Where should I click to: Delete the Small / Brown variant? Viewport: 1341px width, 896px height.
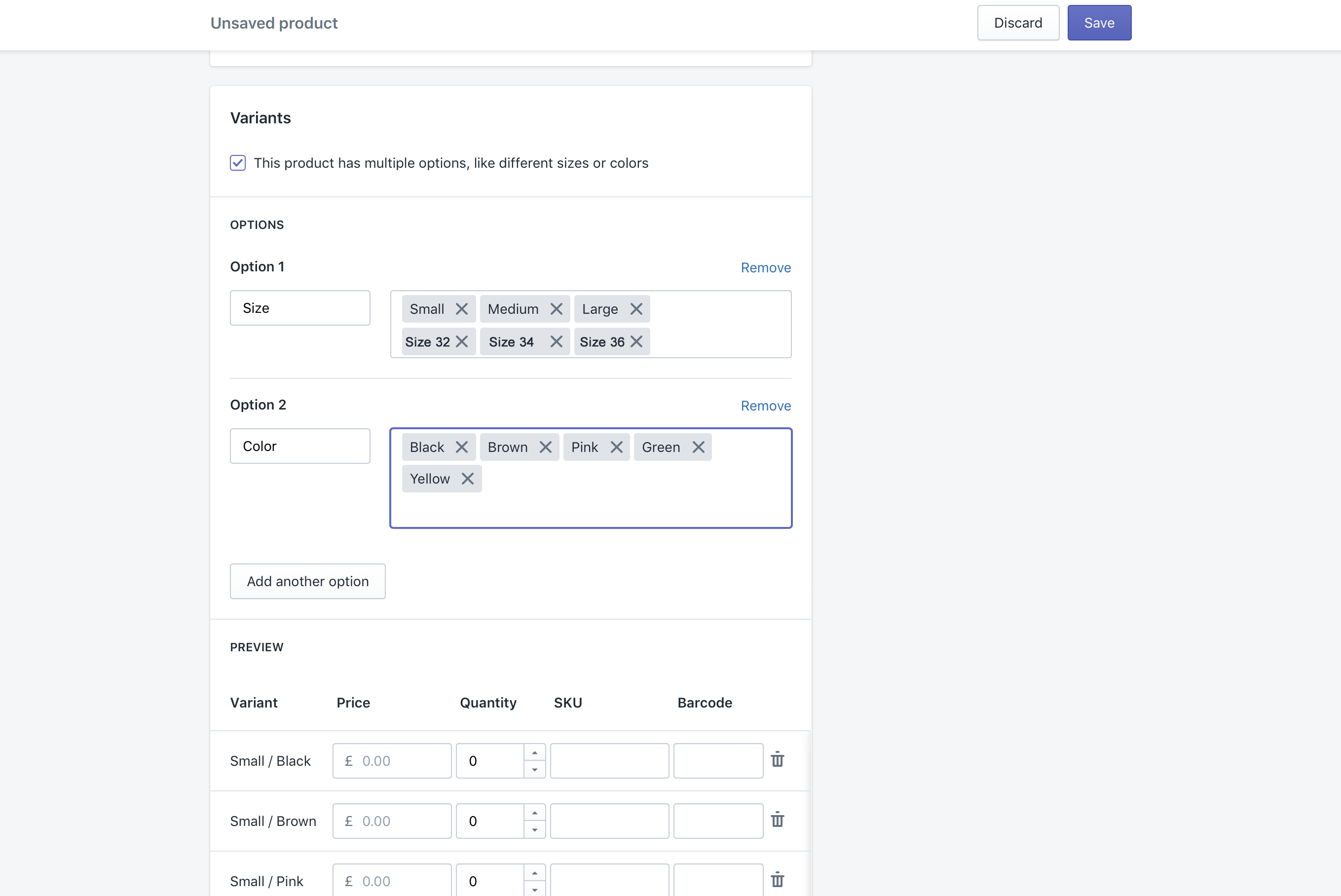(777, 820)
